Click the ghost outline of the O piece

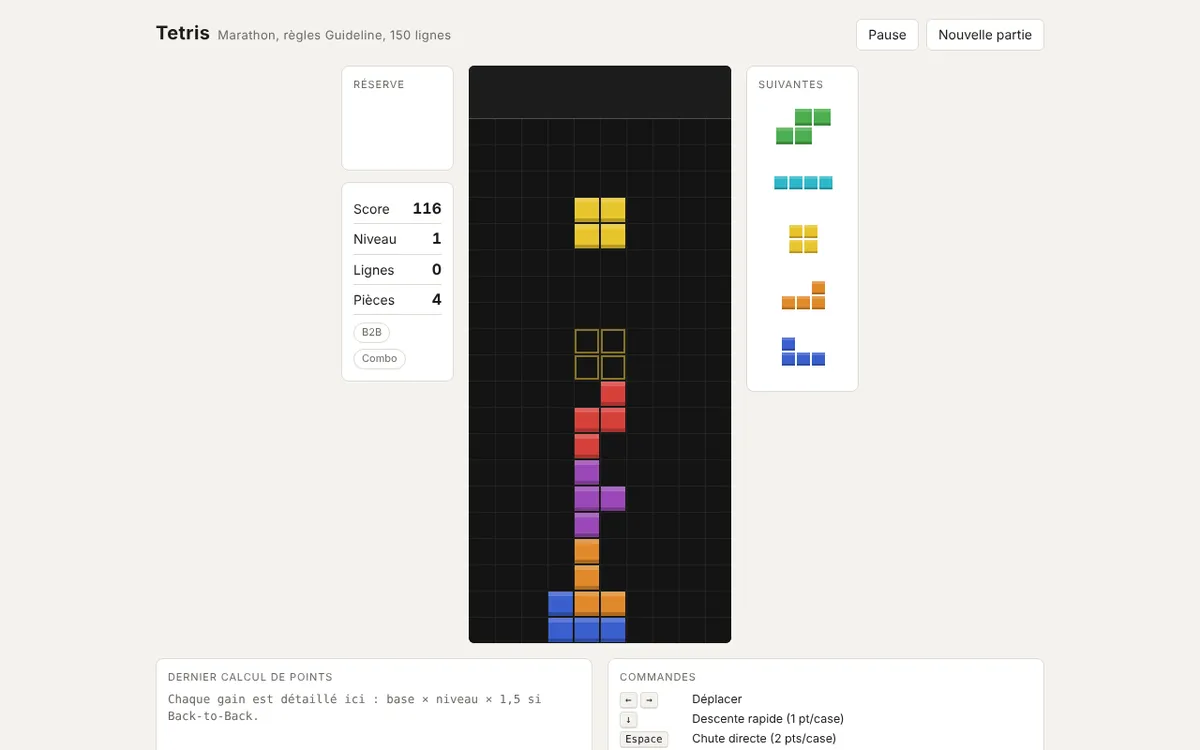pos(600,354)
